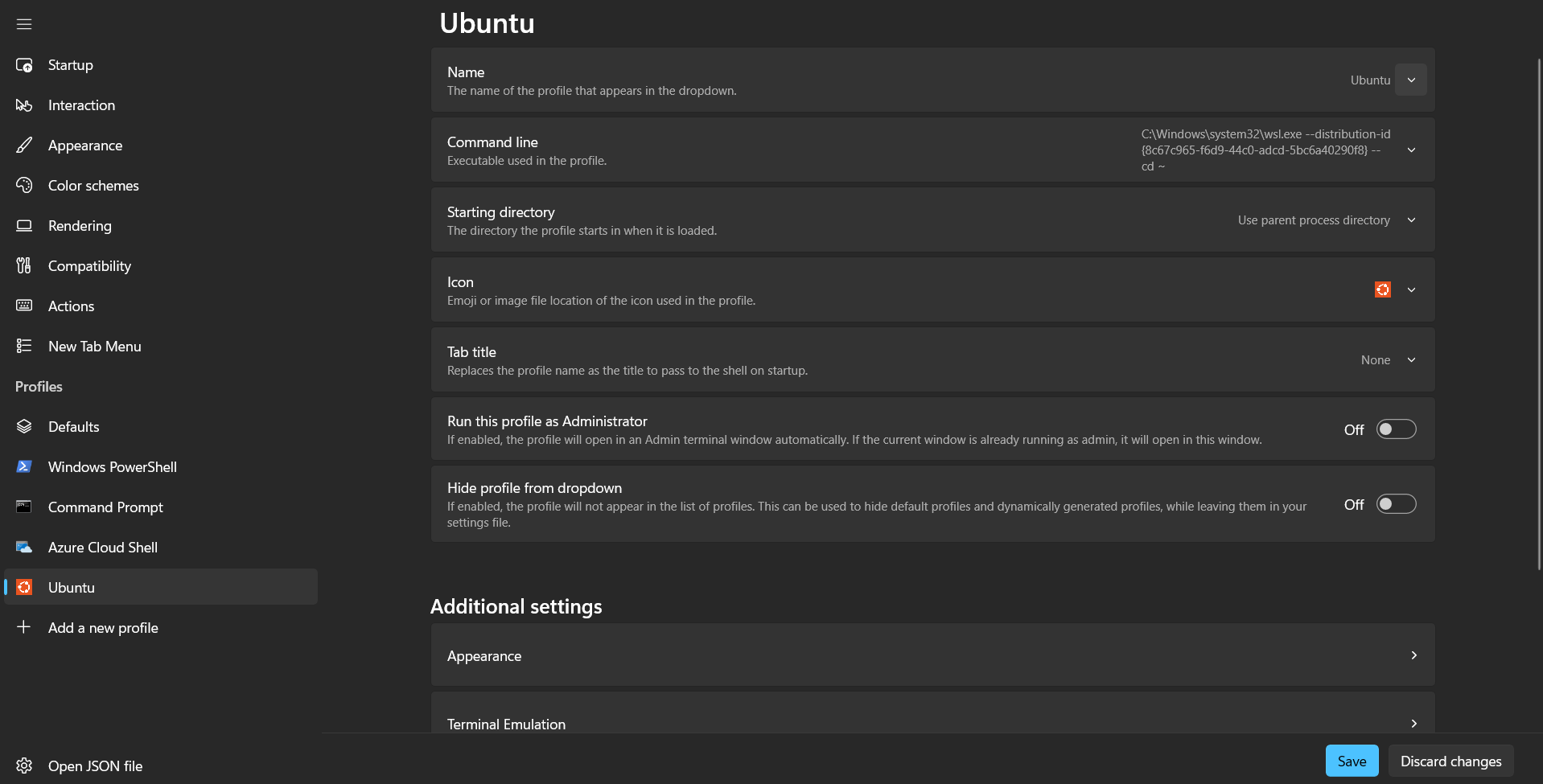Expand the Starting directory chevron

coord(1411,220)
